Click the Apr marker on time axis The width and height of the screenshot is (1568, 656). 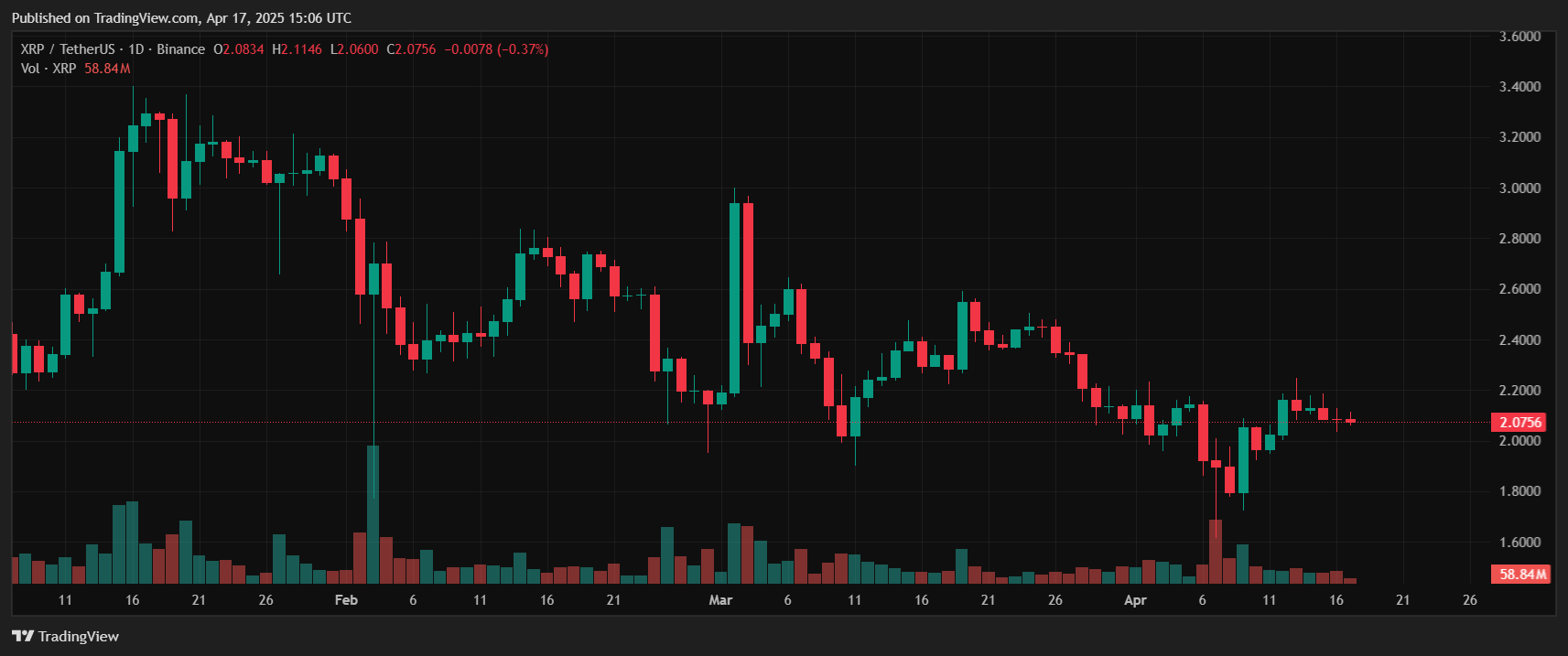pos(1135,600)
